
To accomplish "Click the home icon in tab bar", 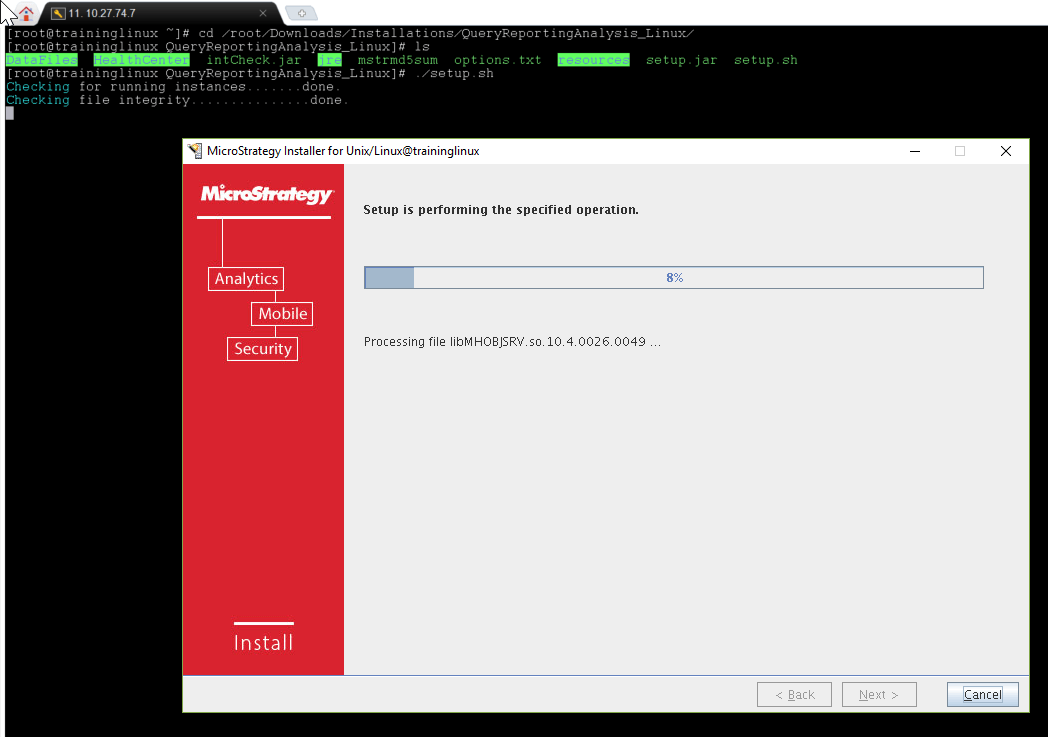I will 26,13.
